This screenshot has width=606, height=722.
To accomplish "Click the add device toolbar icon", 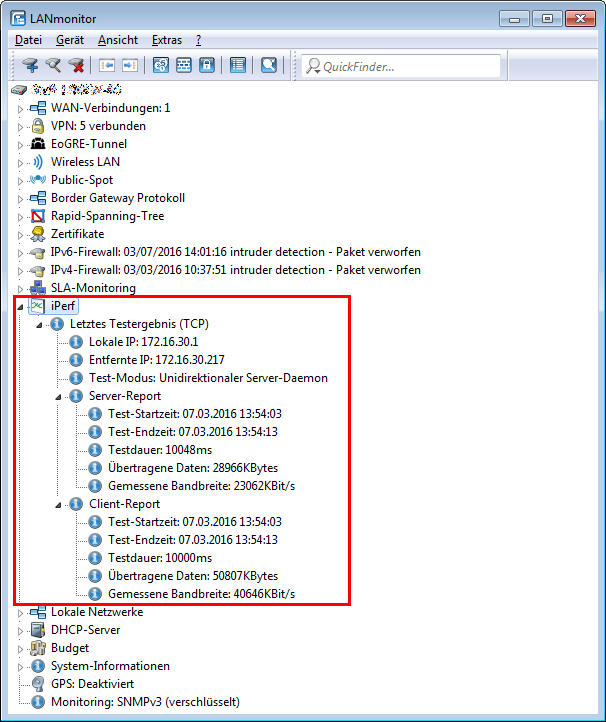I will coord(30,66).
